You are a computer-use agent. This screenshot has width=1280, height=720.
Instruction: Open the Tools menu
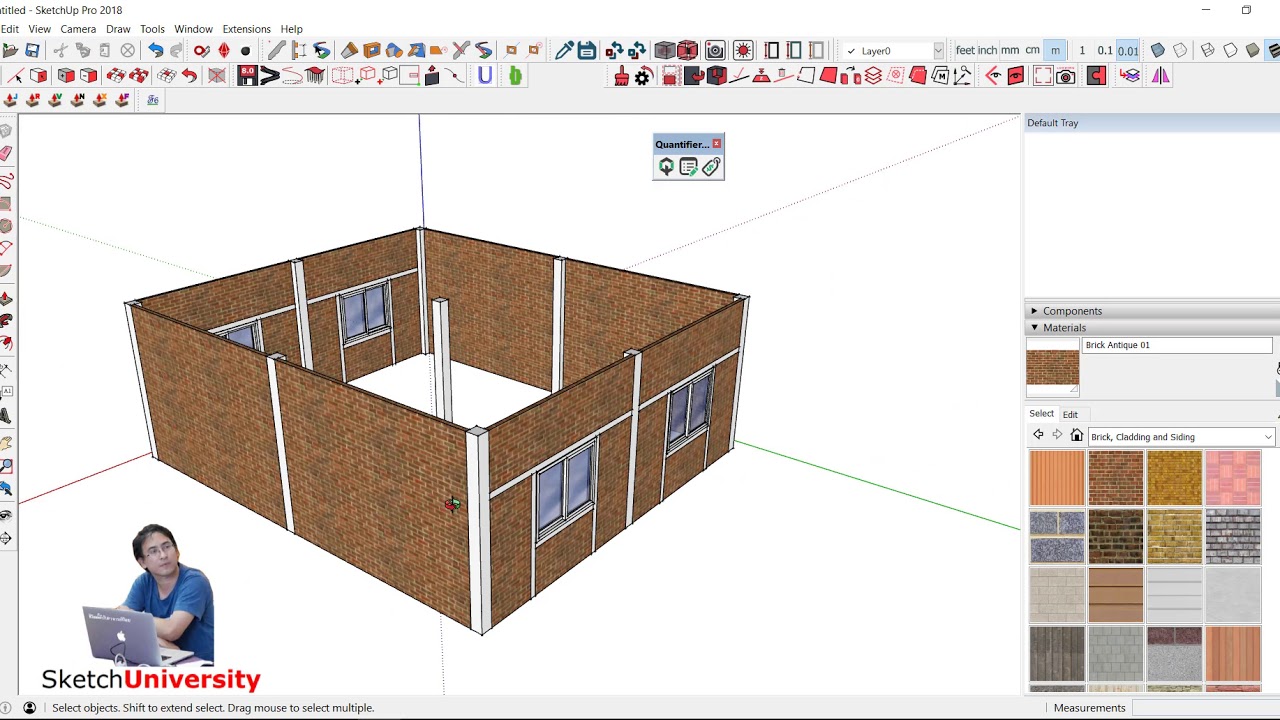152,29
